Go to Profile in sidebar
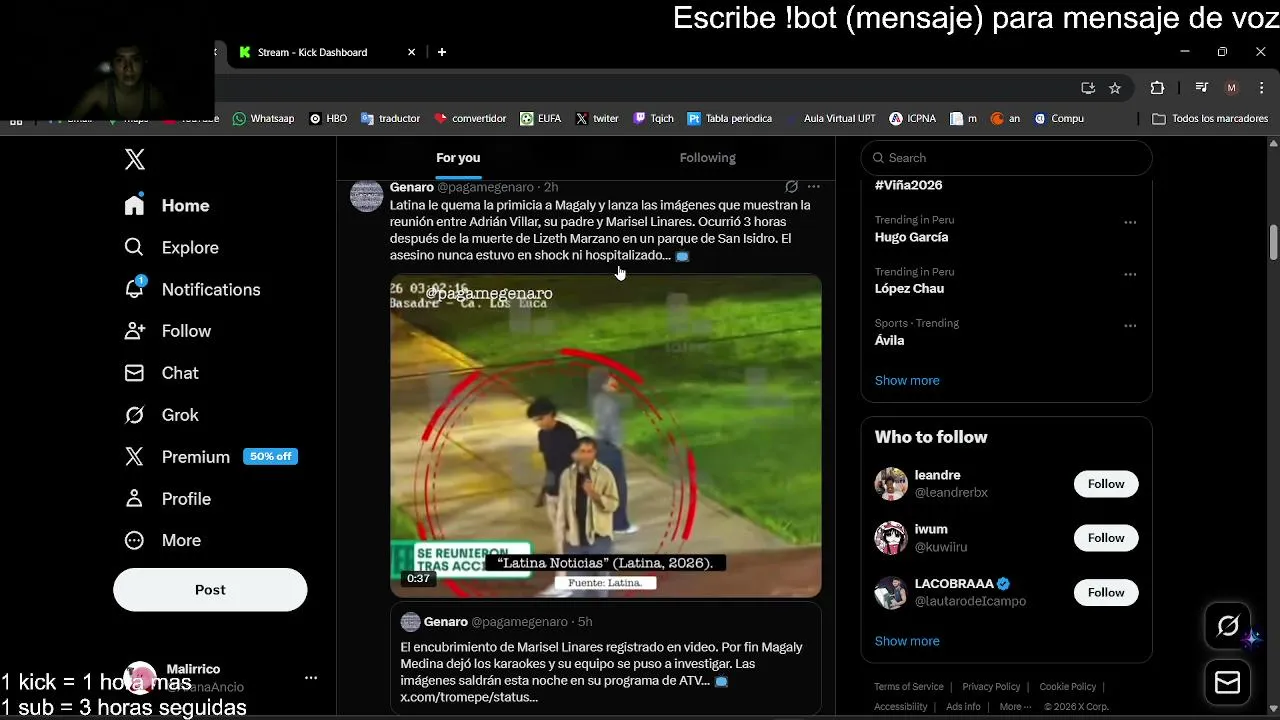The width and height of the screenshot is (1280, 720). point(167,499)
